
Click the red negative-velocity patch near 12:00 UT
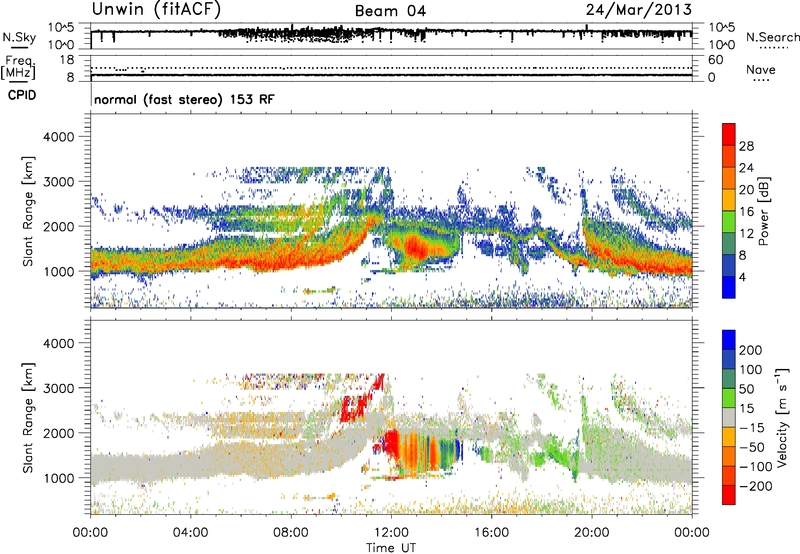pos(391,445)
